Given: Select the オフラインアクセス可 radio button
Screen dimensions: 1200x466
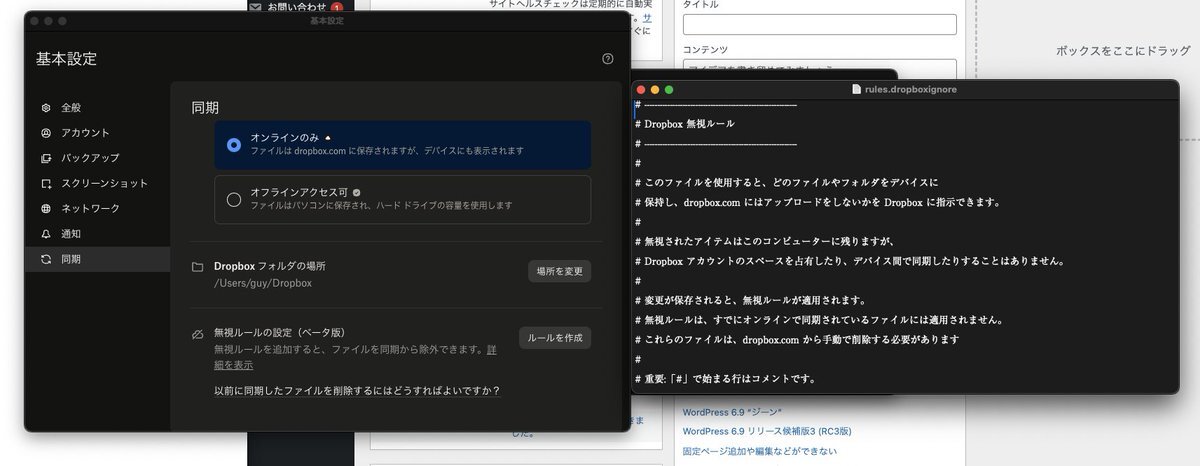Looking at the screenshot, I should tap(234, 199).
